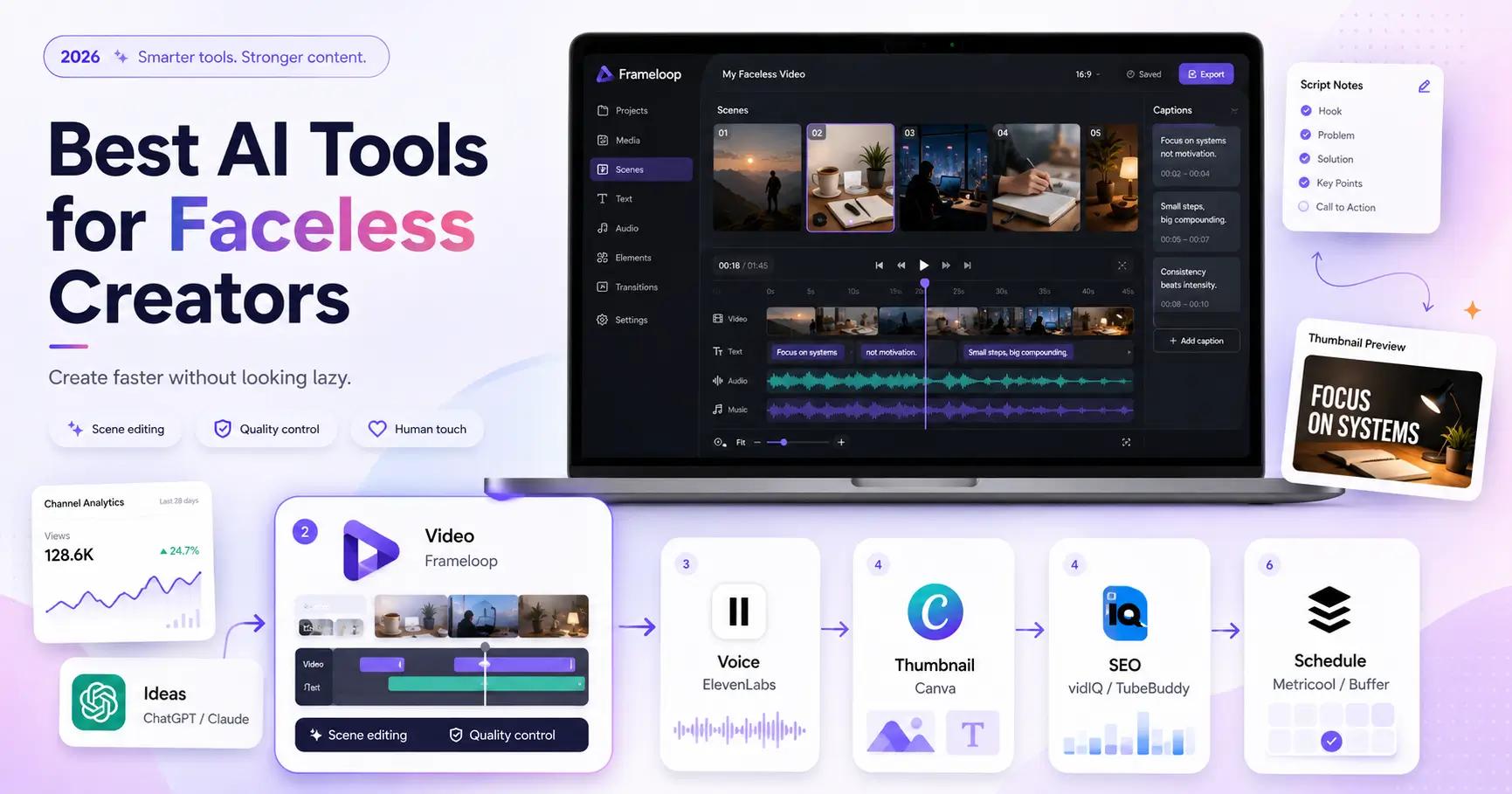This screenshot has width=1512, height=794.
Task: Toggle the Problem checkbox in Script Notes
Action: point(1305,135)
